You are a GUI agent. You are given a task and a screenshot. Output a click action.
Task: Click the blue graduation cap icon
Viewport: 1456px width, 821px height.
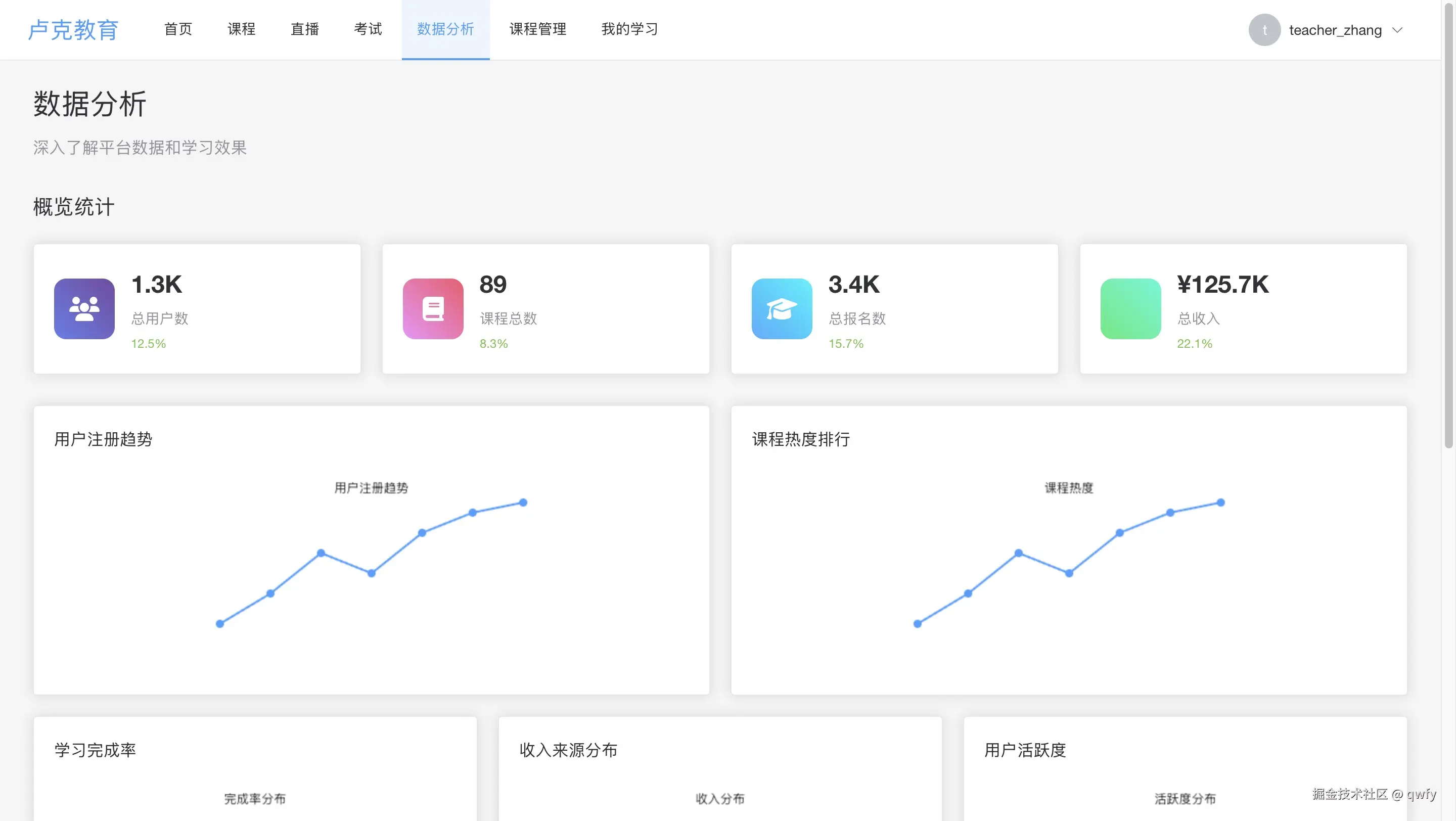[782, 308]
